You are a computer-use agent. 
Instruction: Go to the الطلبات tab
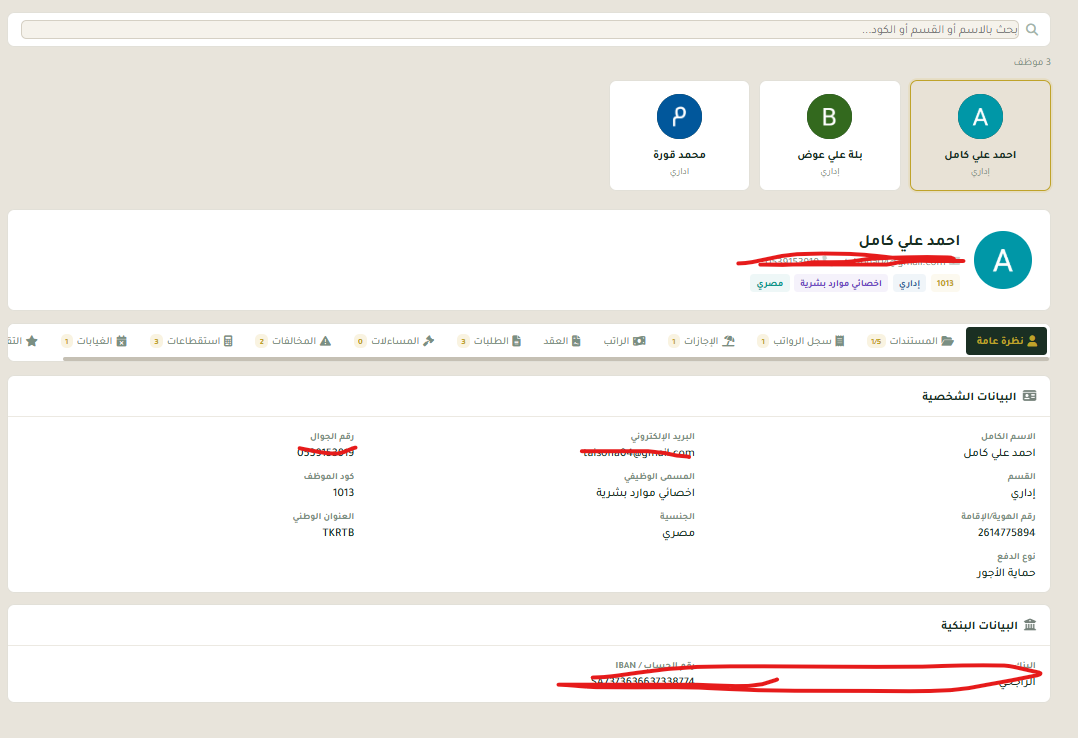tap(490, 341)
